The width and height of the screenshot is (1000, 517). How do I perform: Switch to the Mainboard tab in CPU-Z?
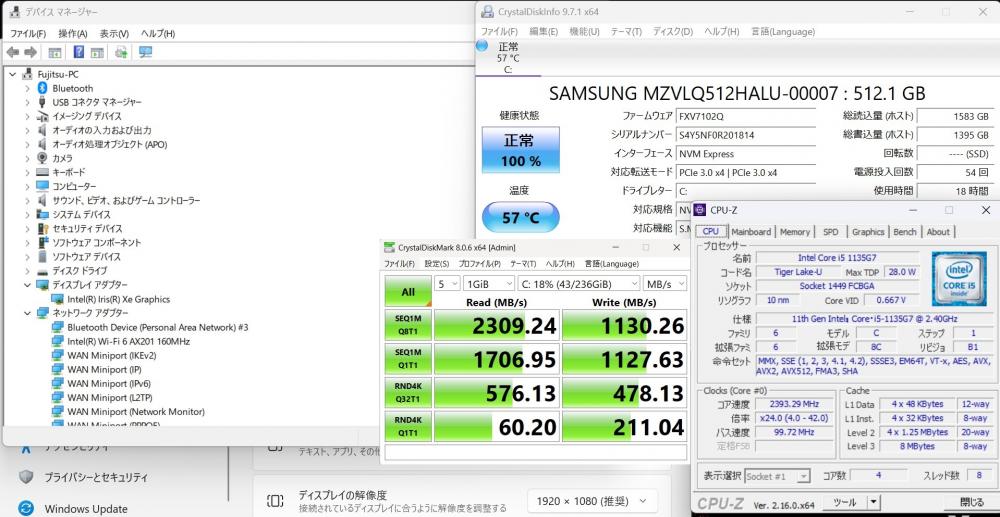[751, 232]
